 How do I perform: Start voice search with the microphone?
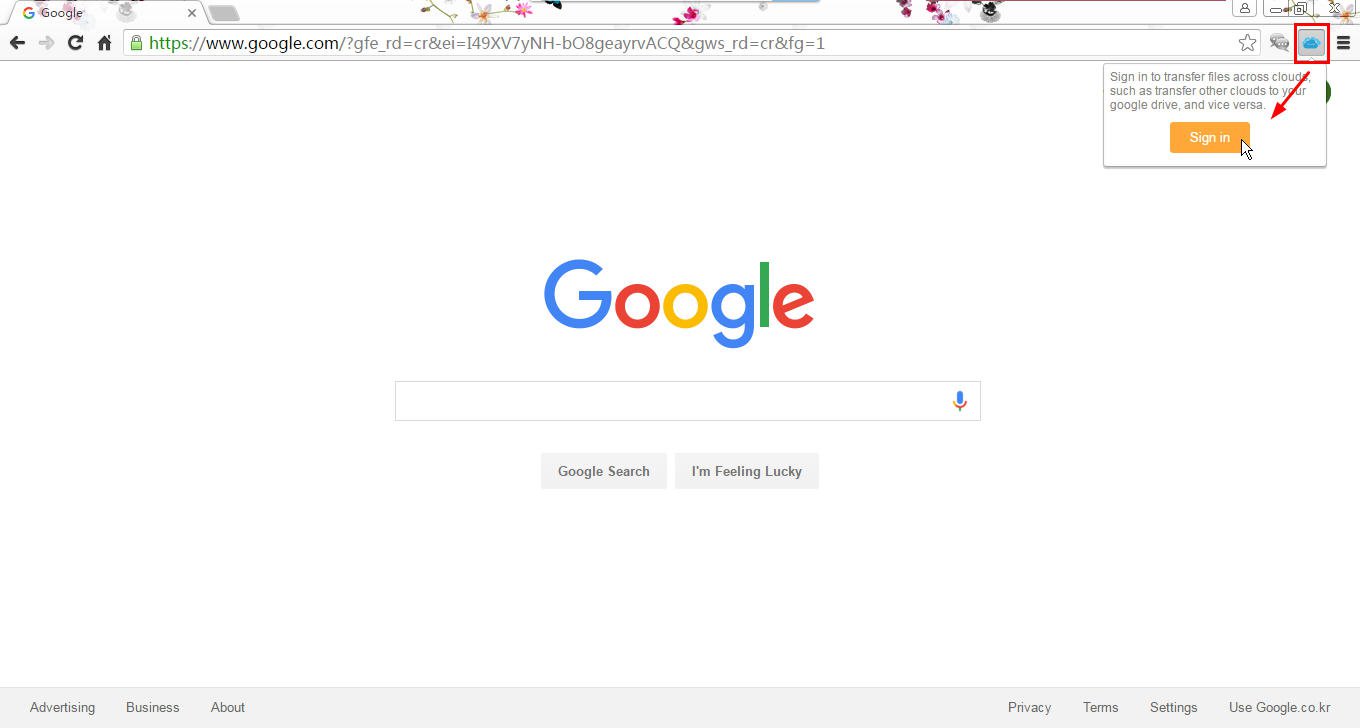point(959,401)
